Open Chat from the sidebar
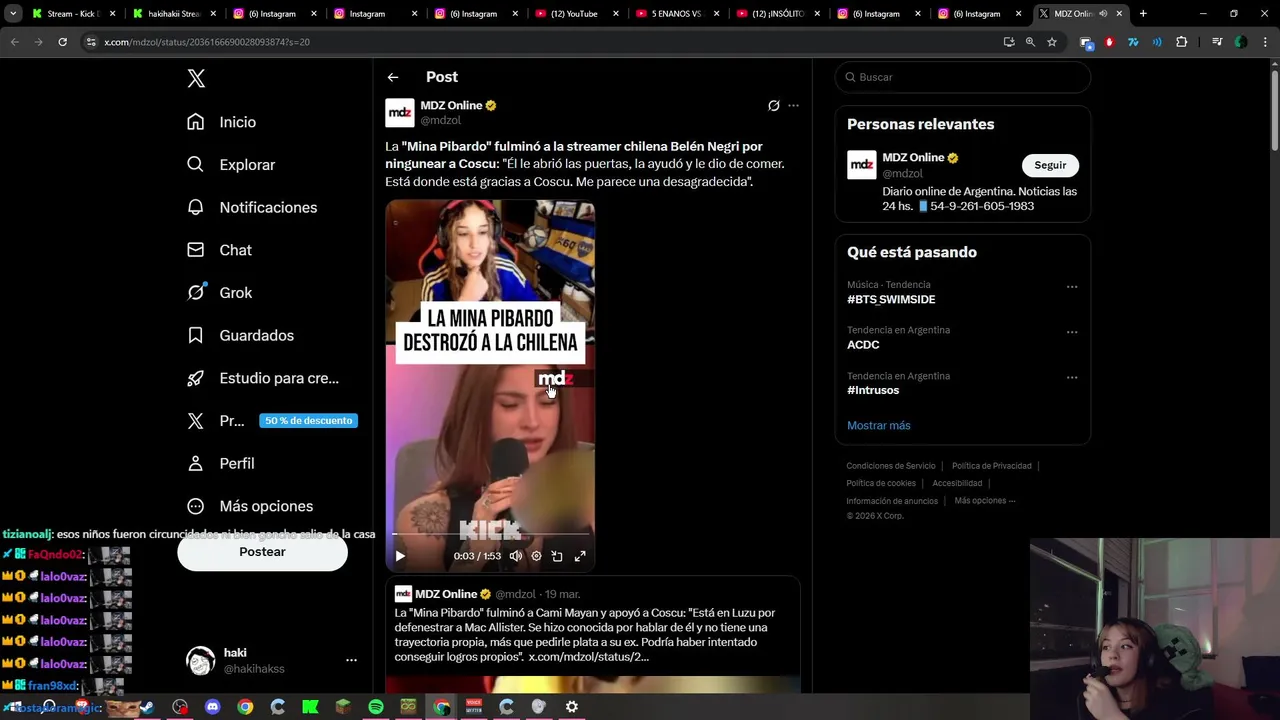Image resolution: width=1280 pixels, height=720 pixels. 219,250
